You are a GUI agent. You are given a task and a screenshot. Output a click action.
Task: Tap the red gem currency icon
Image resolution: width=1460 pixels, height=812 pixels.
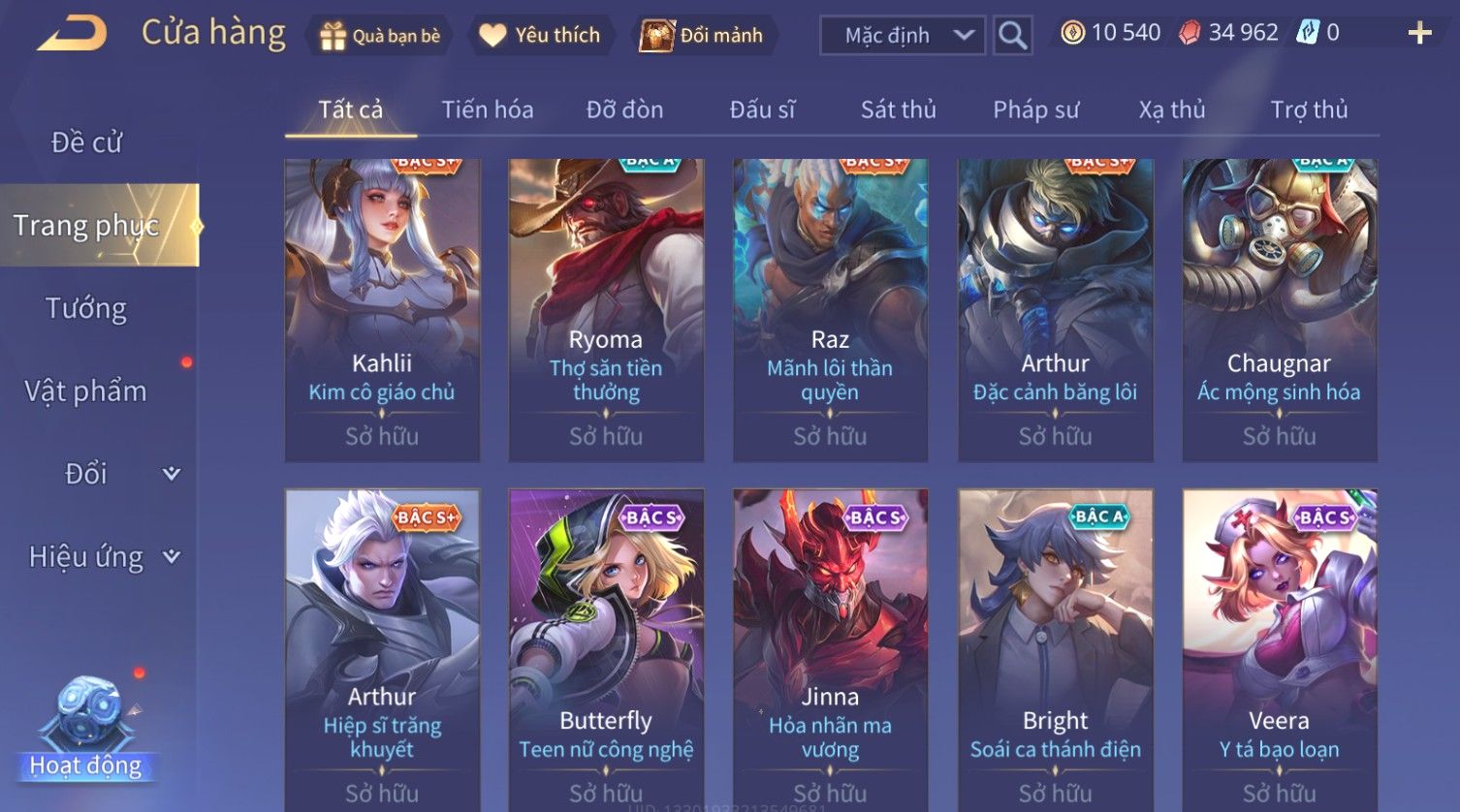(1190, 33)
